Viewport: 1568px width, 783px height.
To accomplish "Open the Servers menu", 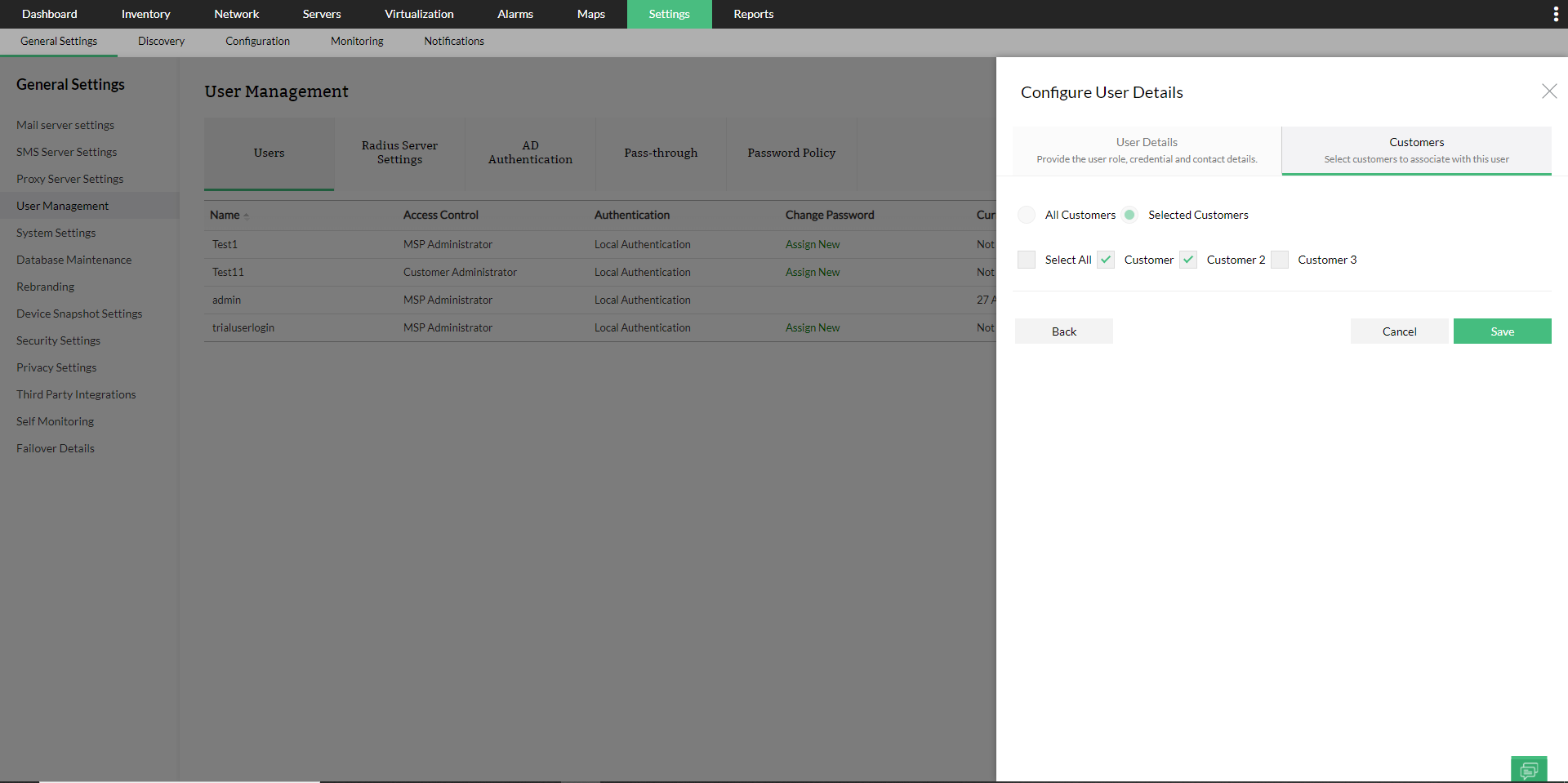I will point(322,14).
